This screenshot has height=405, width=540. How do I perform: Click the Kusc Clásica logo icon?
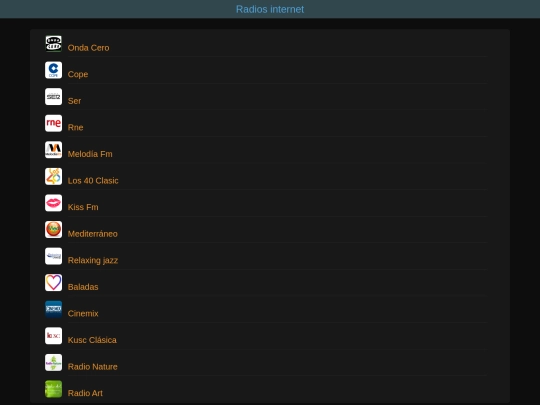[53, 336]
